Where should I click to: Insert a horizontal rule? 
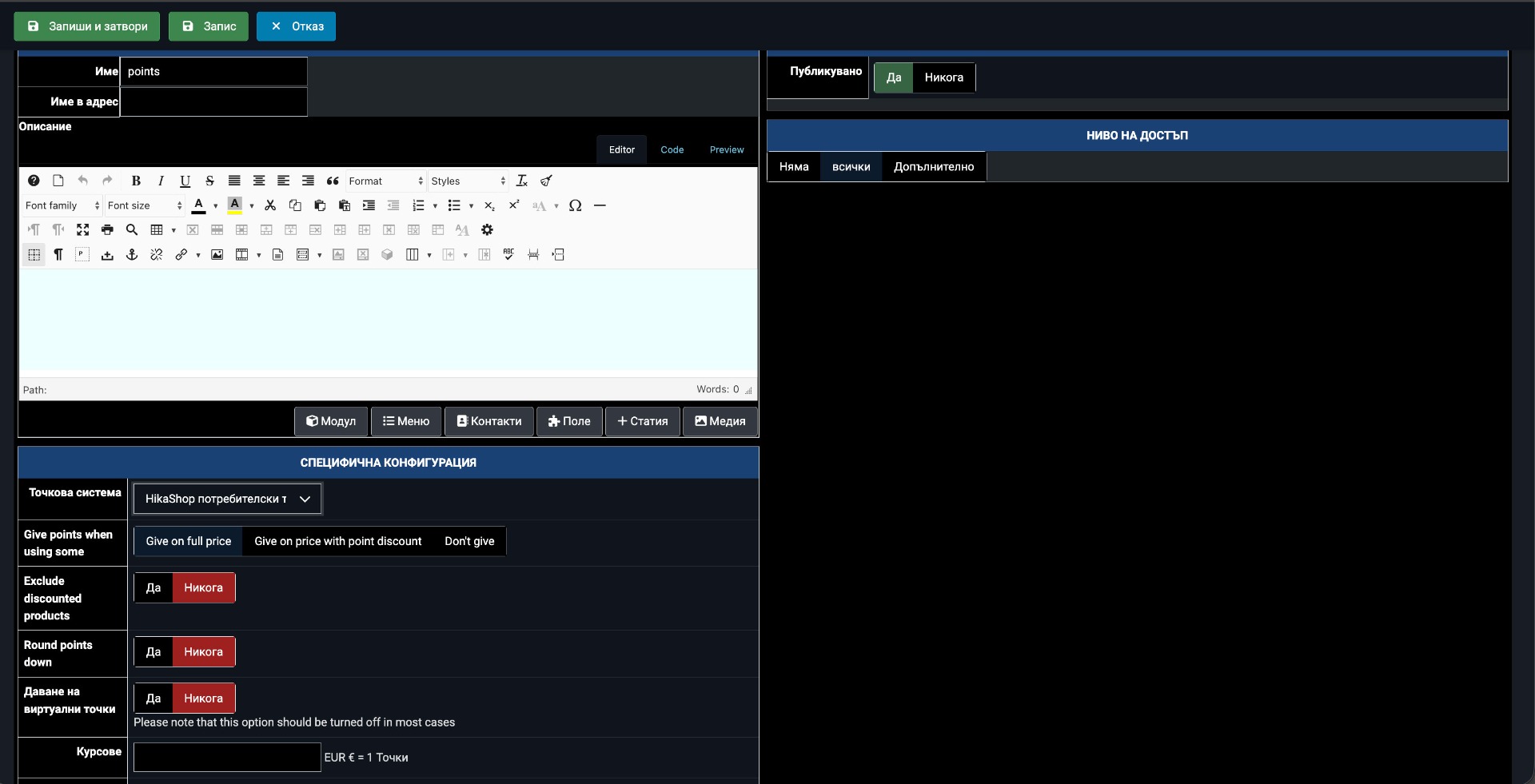coord(600,205)
